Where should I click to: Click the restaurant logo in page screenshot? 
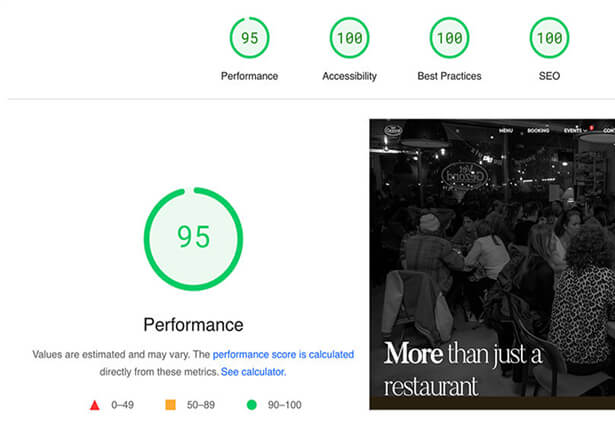pos(393,130)
